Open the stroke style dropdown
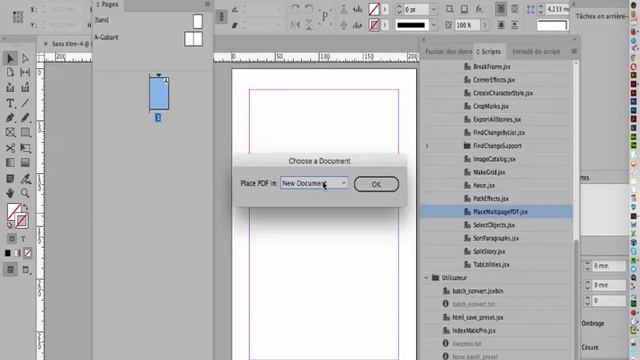The image size is (640, 360). [x=433, y=25]
